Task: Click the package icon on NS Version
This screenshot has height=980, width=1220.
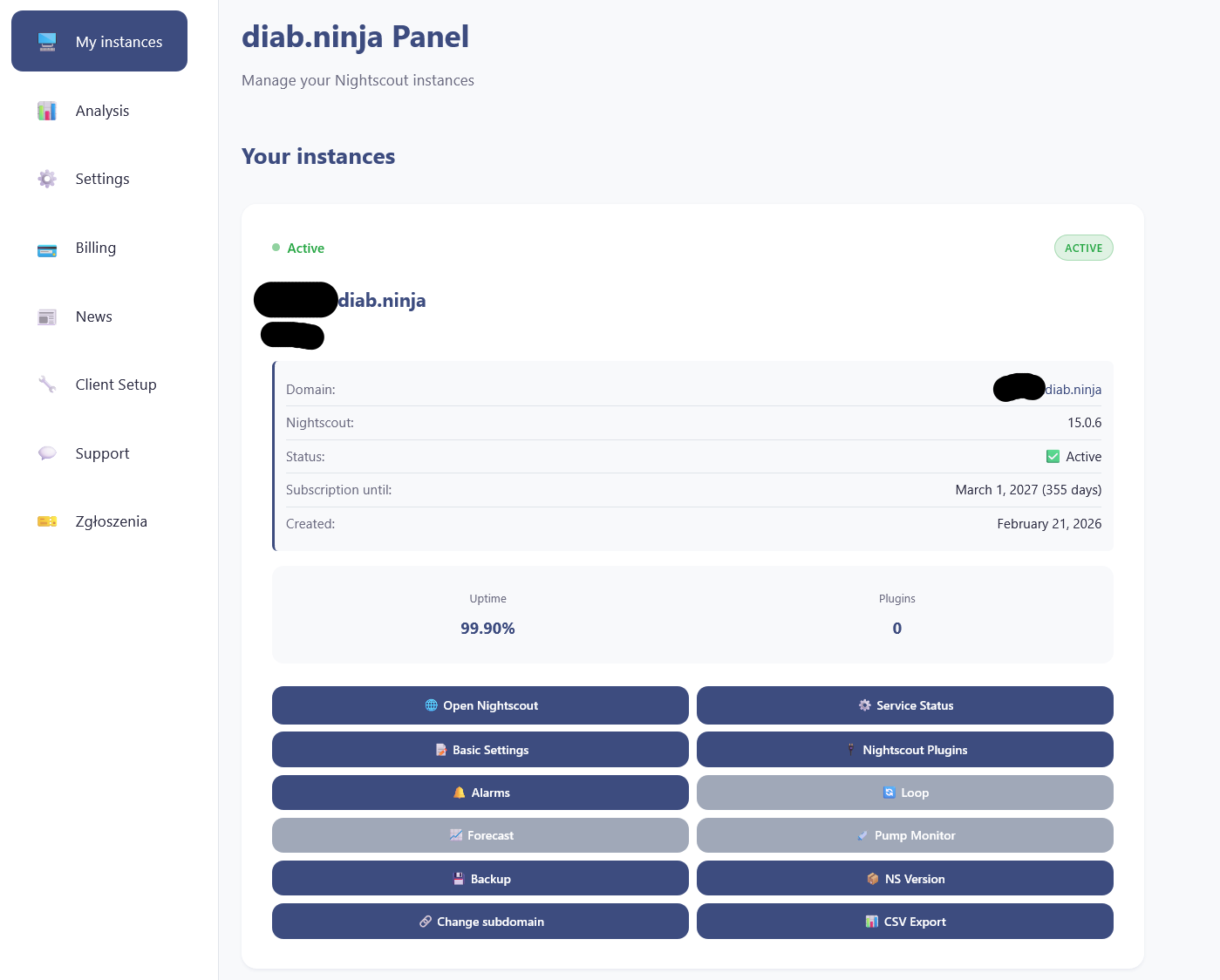Action: (x=873, y=879)
